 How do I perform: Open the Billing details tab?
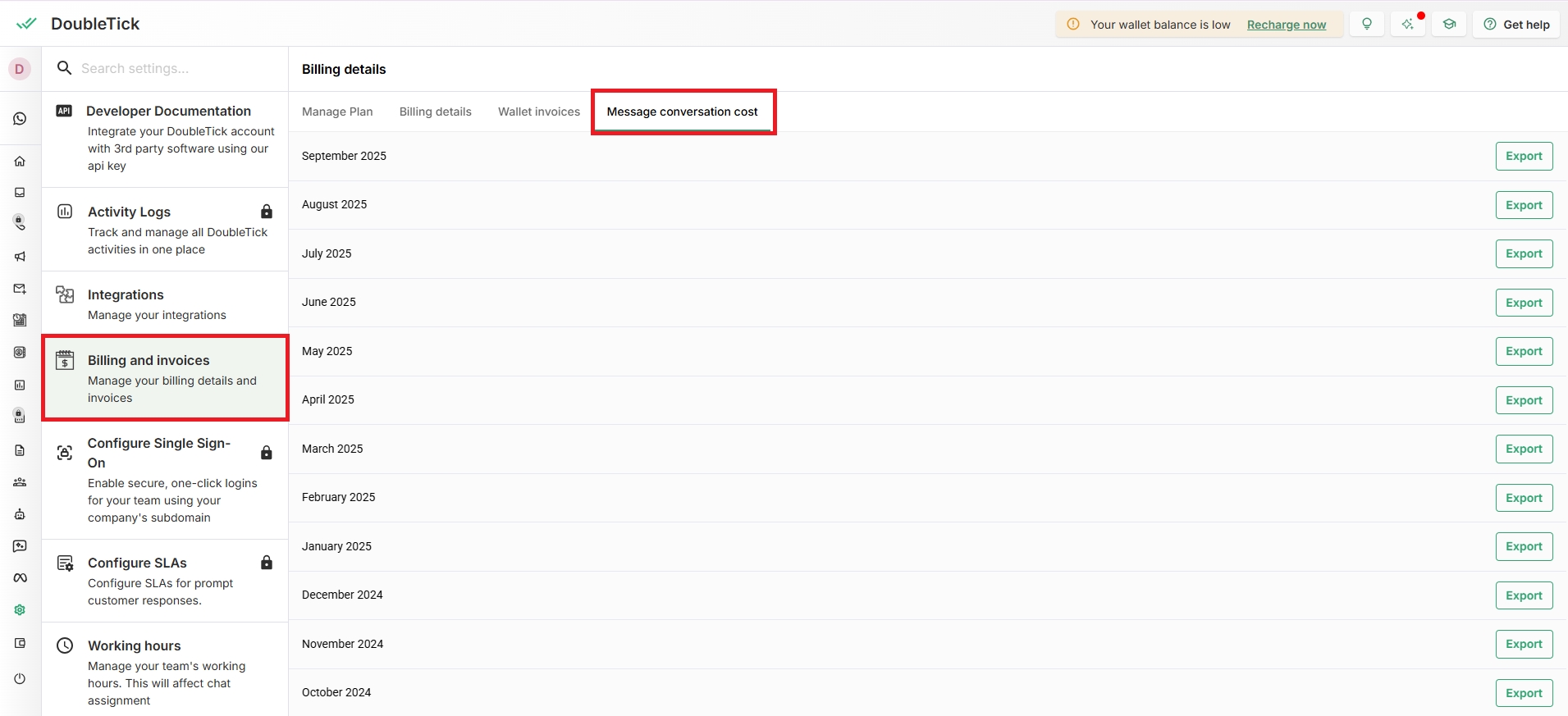[x=435, y=112]
